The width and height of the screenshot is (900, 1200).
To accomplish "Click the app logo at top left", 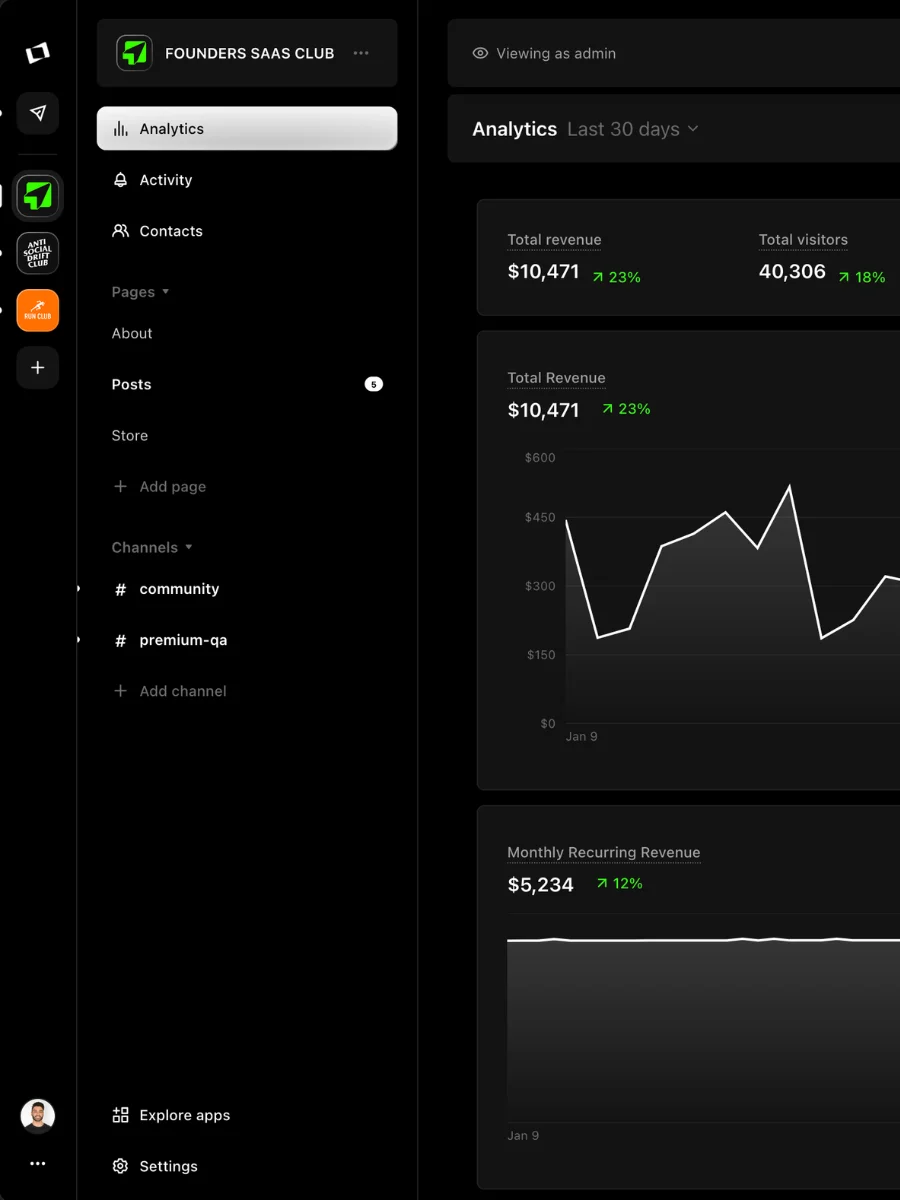I will pos(37,54).
